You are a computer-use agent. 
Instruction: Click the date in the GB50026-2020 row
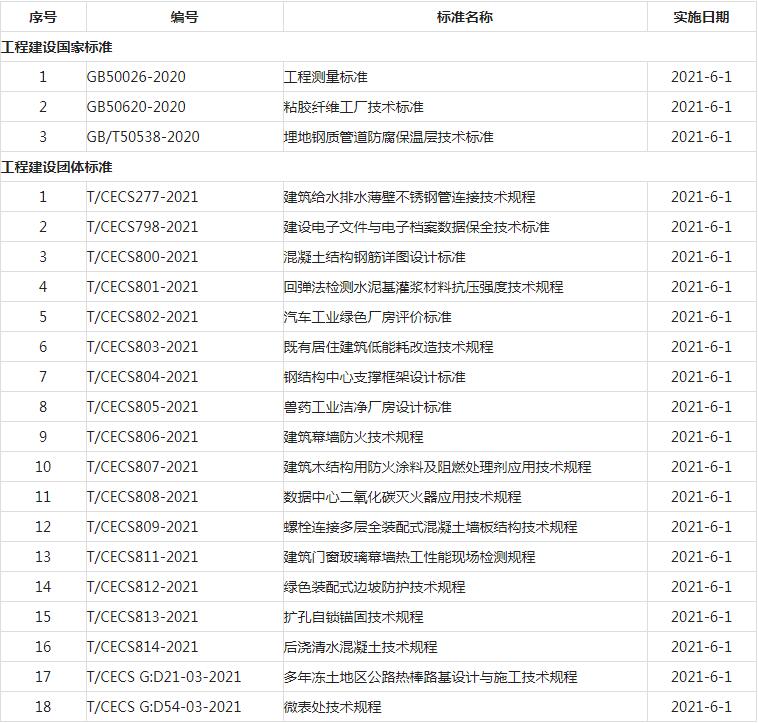[x=701, y=77]
